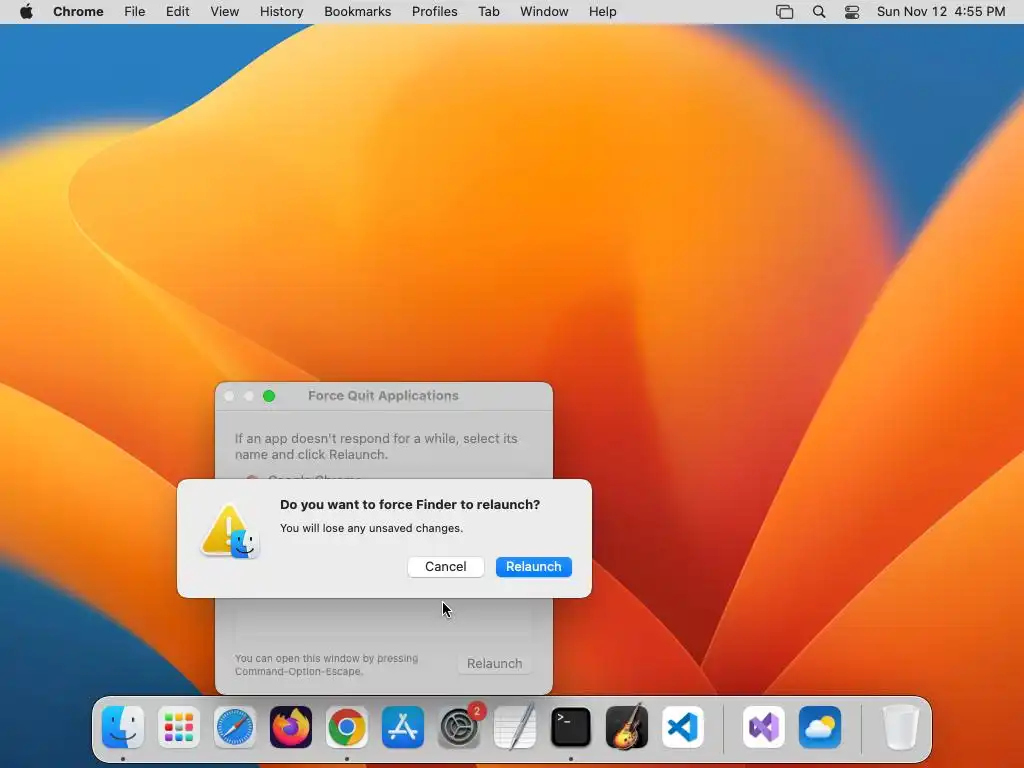Open the View menu
Image resolution: width=1024 pixels, height=768 pixels.
pos(224,12)
